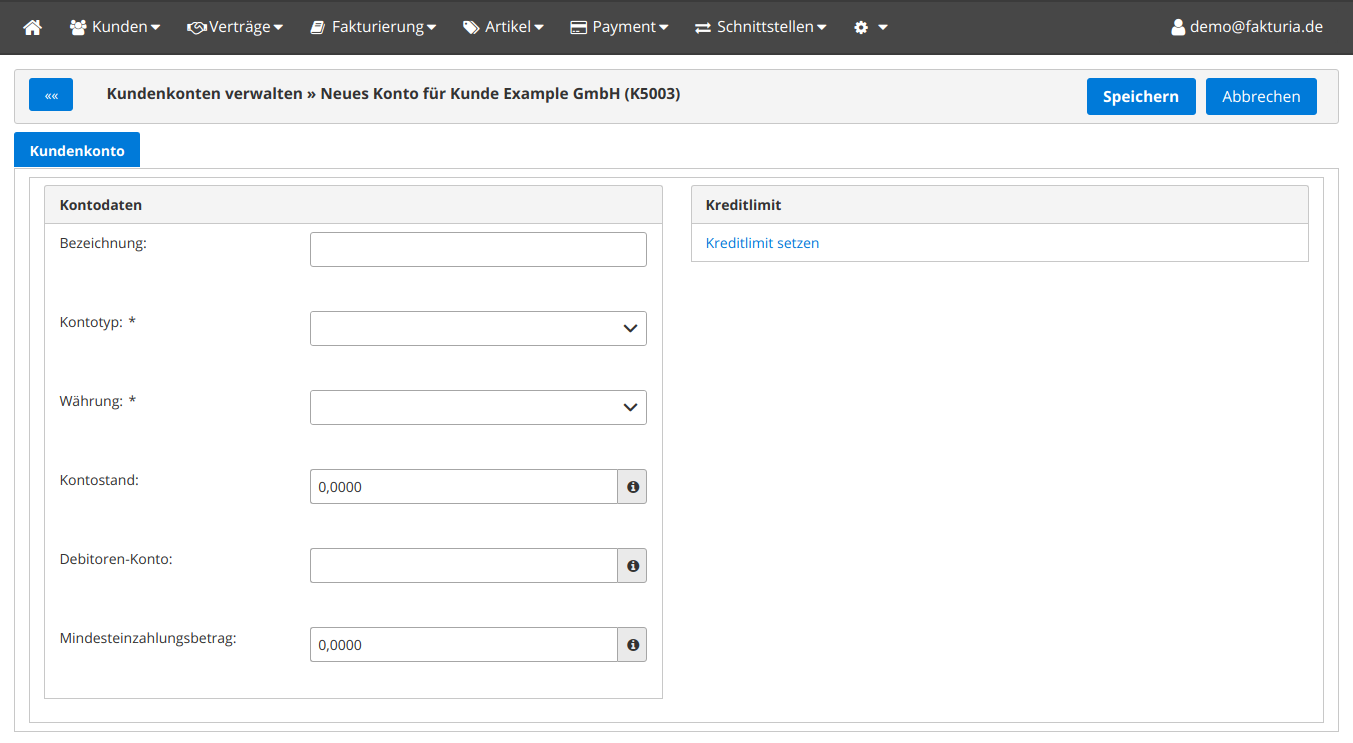Click the user icon for demo@fakturia.de

(1178, 27)
